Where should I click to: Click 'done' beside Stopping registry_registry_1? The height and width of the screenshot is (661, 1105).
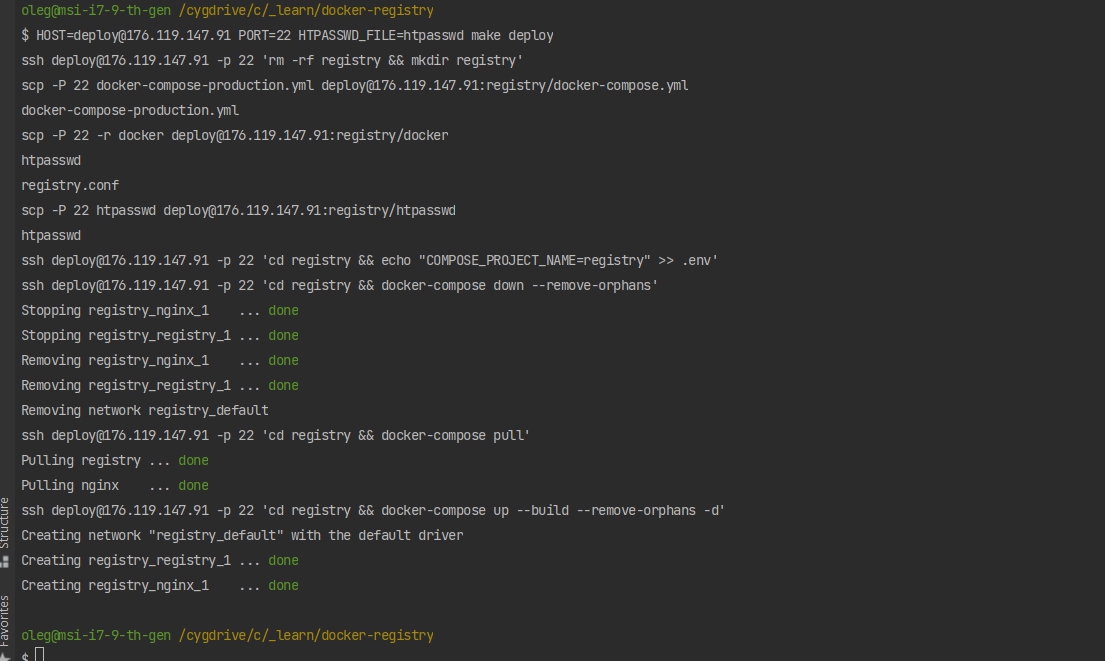click(283, 335)
